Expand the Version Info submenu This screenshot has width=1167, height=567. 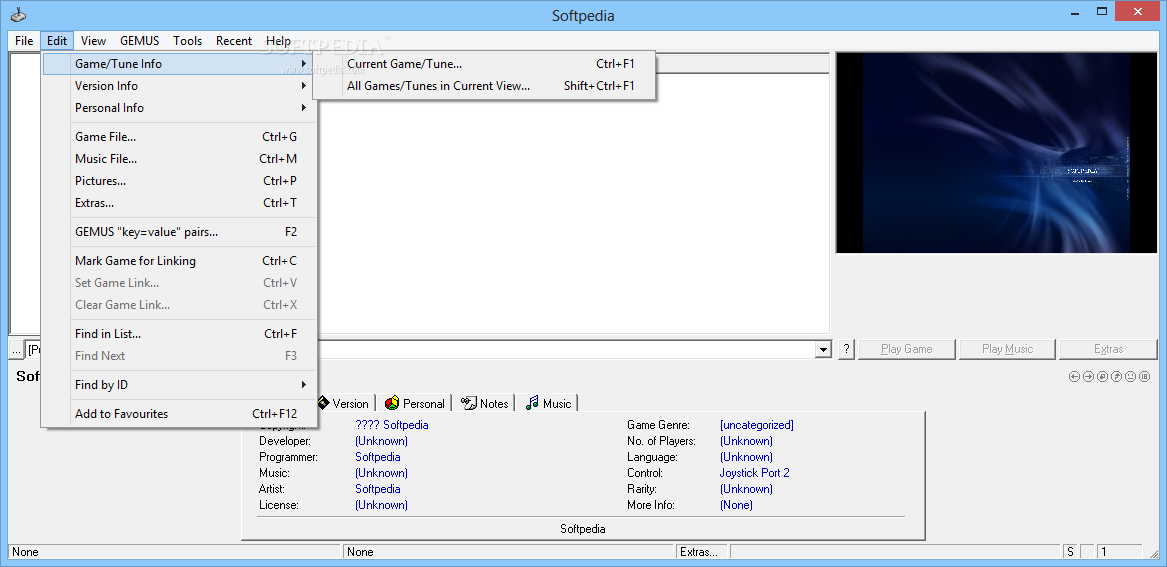[x=179, y=86]
